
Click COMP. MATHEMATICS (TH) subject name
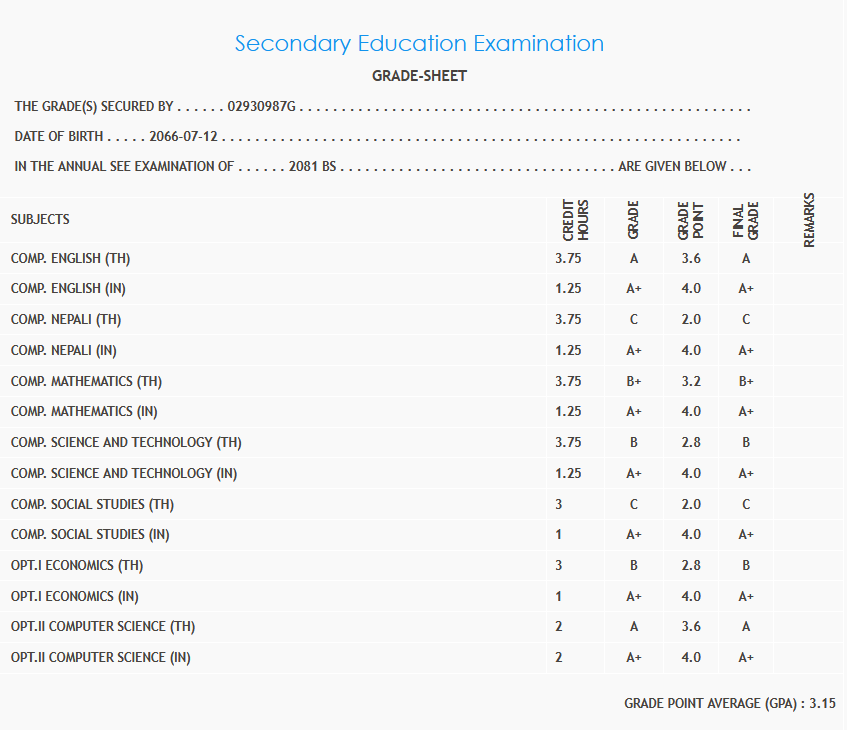click(x=86, y=381)
